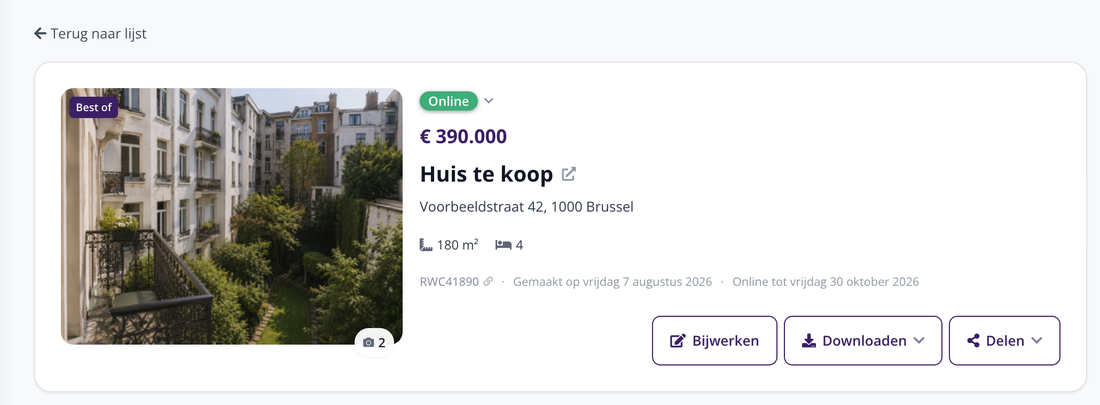Click the Huis te koop title
The image size is (1100, 405).
pyautogui.click(x=486, y=174)
